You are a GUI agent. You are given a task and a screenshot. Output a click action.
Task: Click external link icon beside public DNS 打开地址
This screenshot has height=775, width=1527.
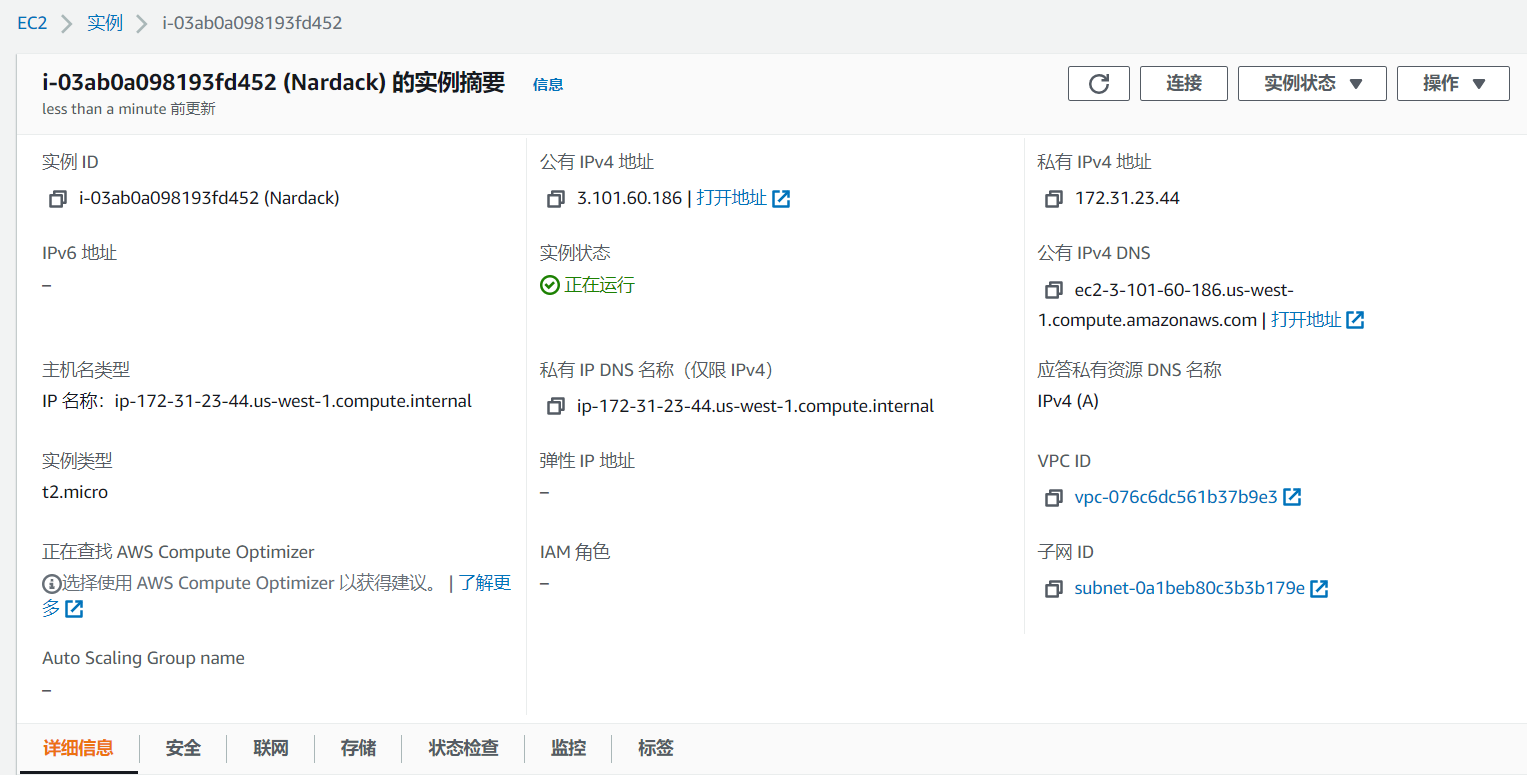pos(1355,320)
